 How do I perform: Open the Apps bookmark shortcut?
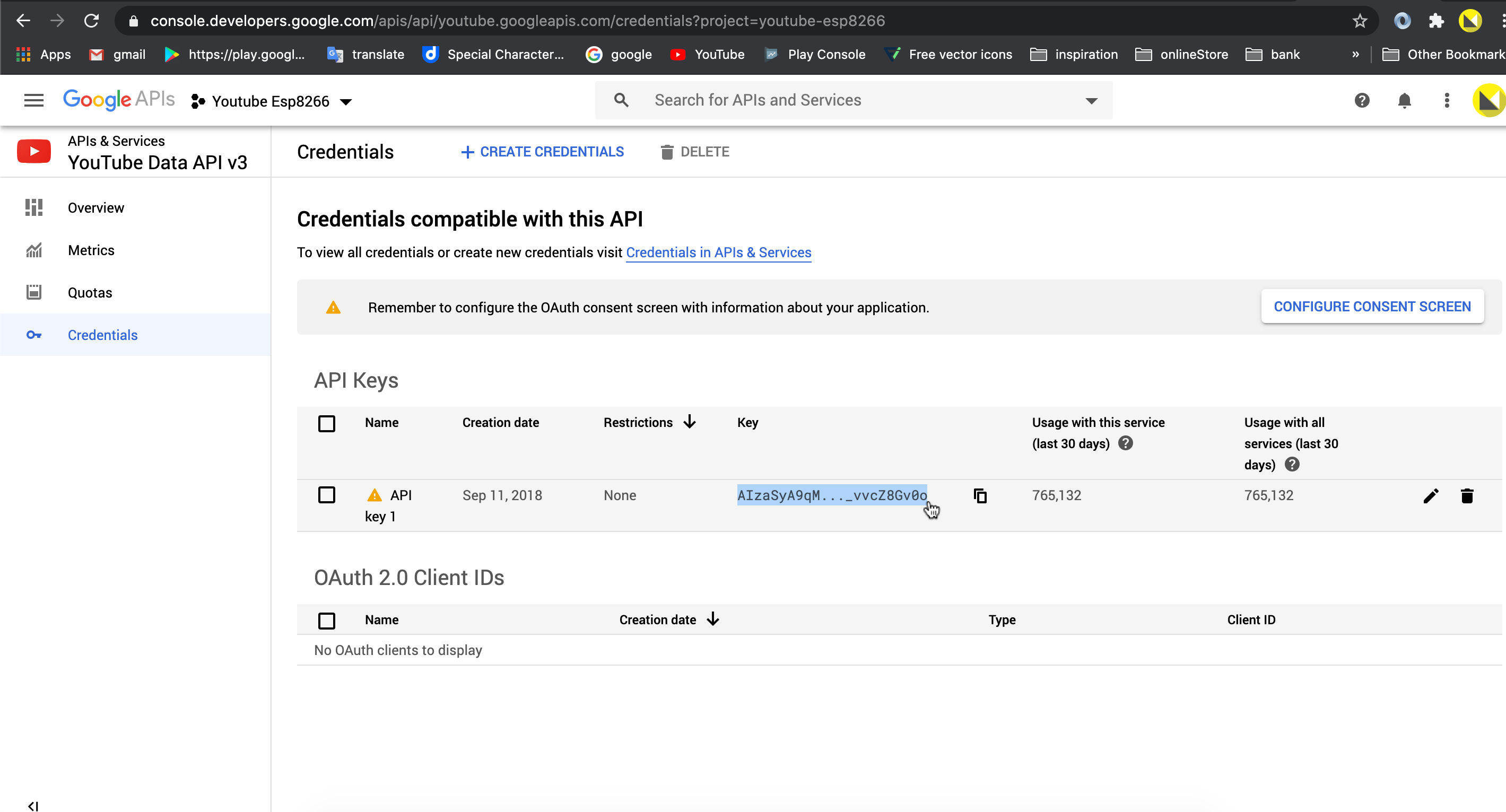pos(43,55)
